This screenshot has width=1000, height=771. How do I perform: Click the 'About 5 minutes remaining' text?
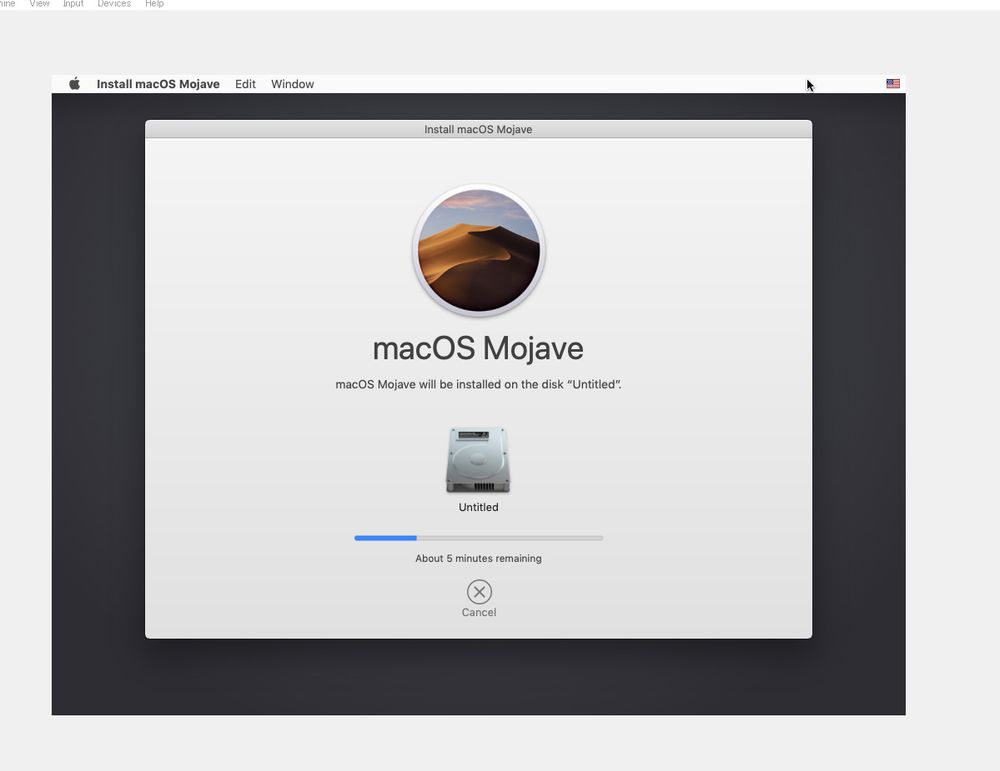(478, 558)
